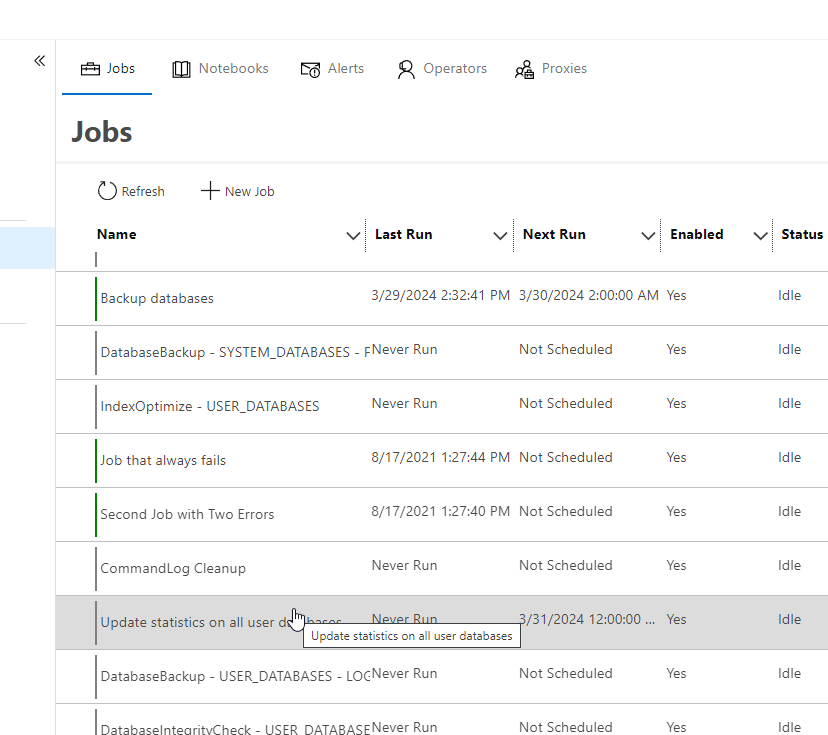Collapse the sidebar with double-chevron icon
Viewport: 828px width, 735px height.
pos(39,61)
